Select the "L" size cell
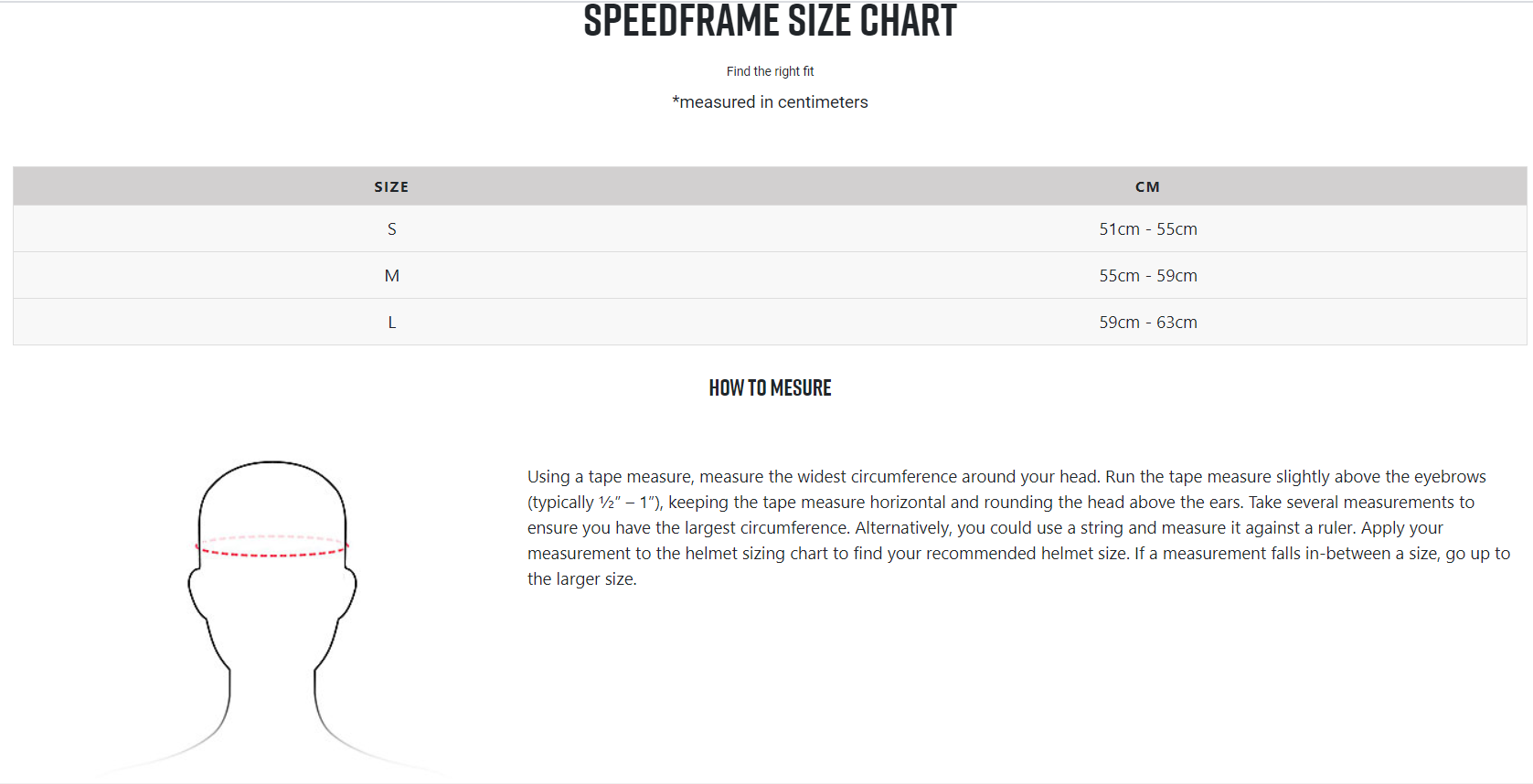Viewport: 1533px width, 784px height. click(392, 323)
